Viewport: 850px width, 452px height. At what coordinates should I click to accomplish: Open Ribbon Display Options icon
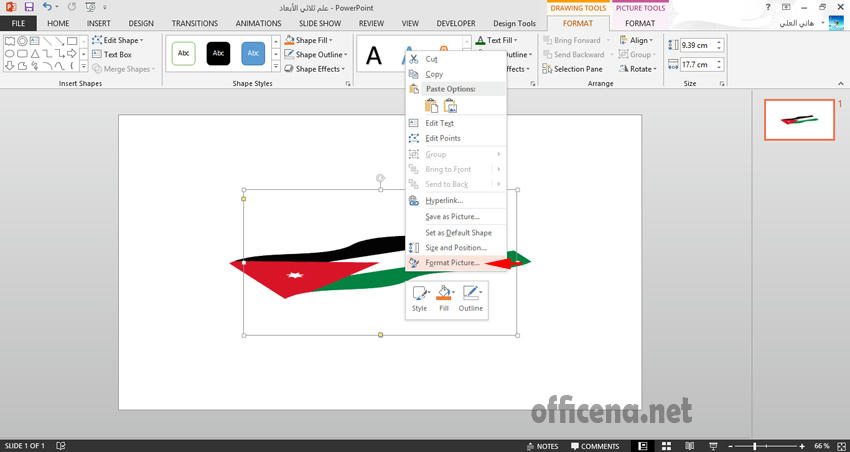[786, 8]
